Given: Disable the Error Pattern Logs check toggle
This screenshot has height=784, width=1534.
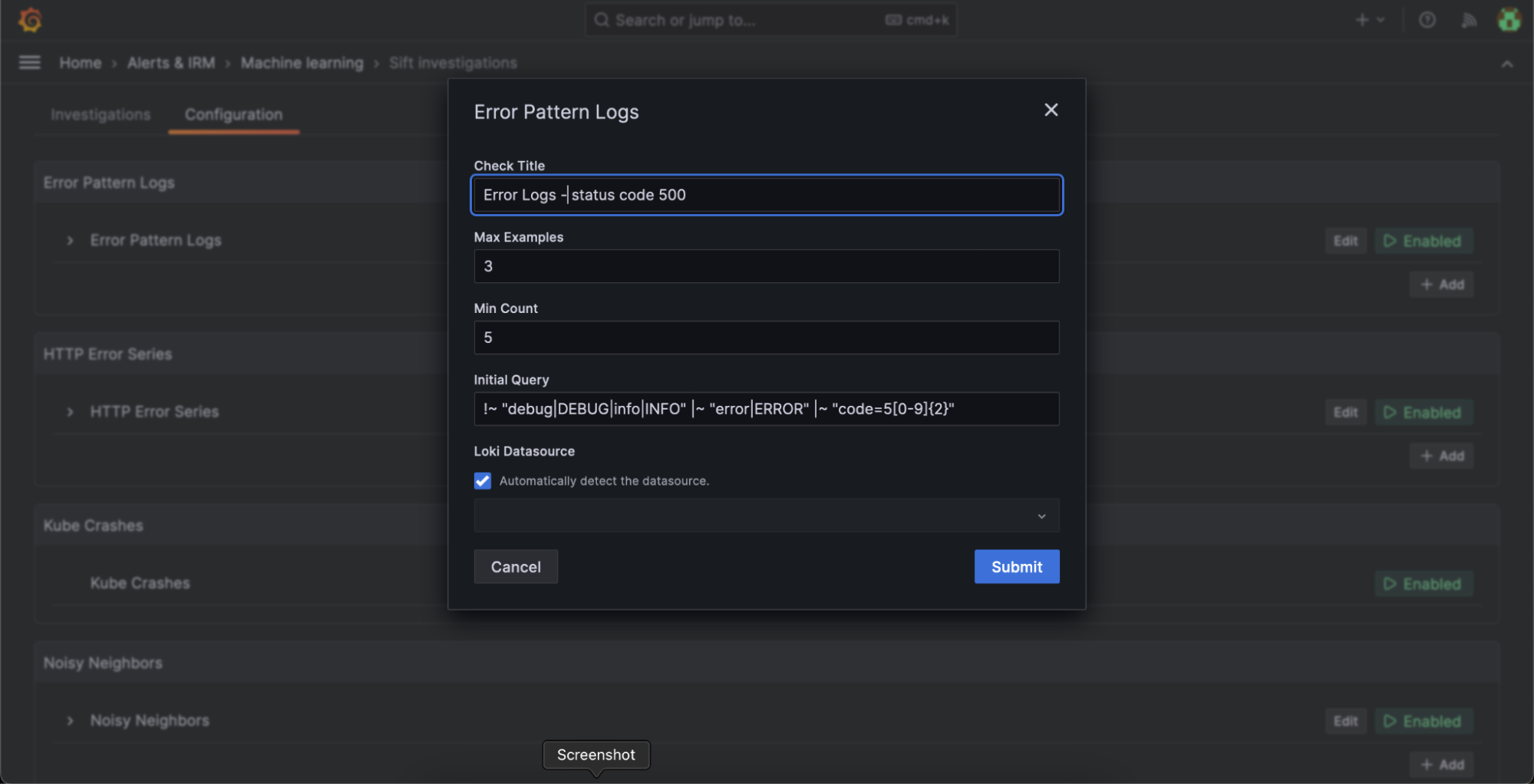Looking at the screenshot, I should point(1423,240).
